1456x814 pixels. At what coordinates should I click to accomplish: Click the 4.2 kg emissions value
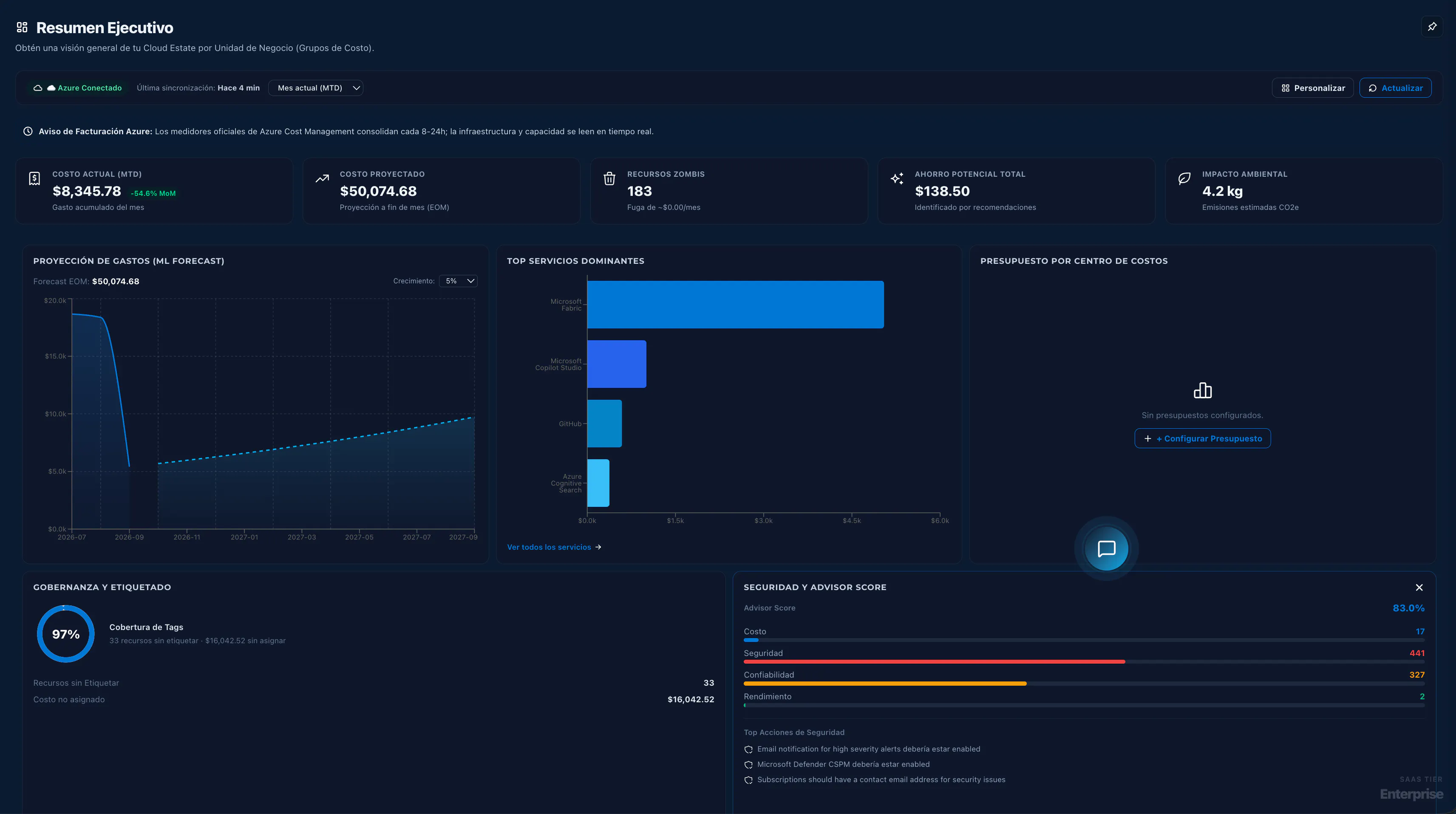(1222, 191)
